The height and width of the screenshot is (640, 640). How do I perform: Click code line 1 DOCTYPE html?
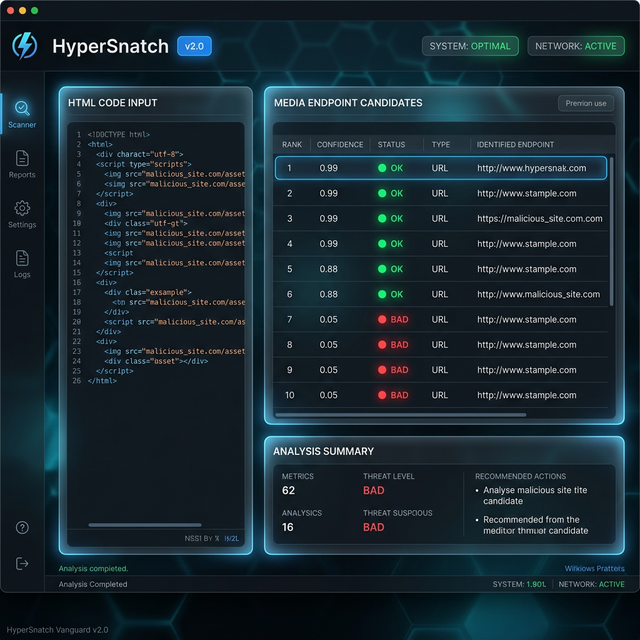(x=119, y=134)
